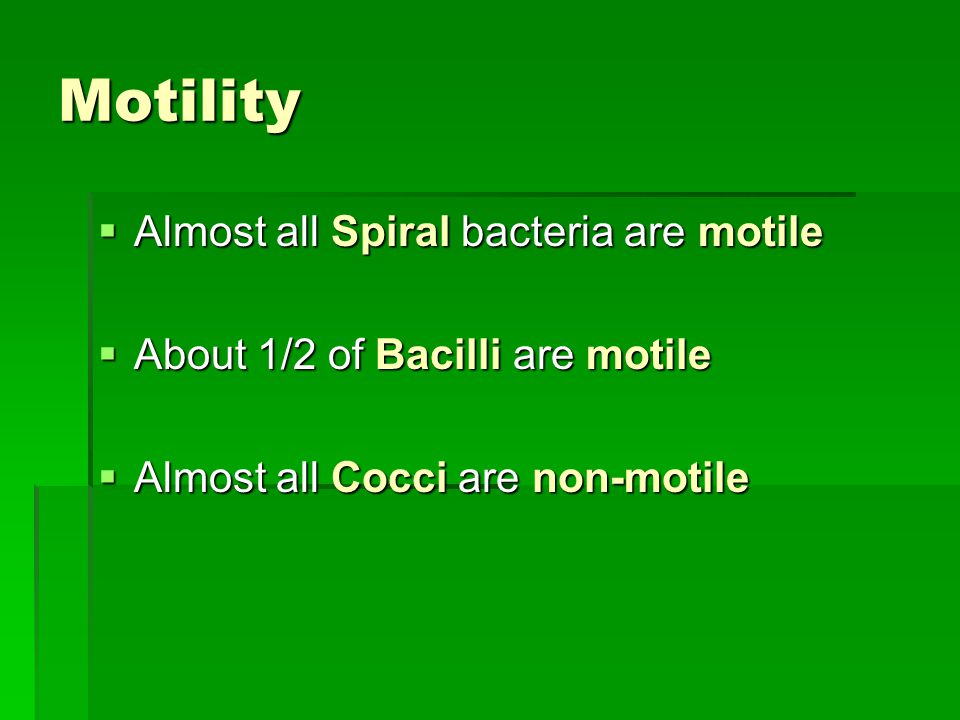960x720 pixels.
Task: Click Almost in the Spiral bullet line
Action: (200, 231)
